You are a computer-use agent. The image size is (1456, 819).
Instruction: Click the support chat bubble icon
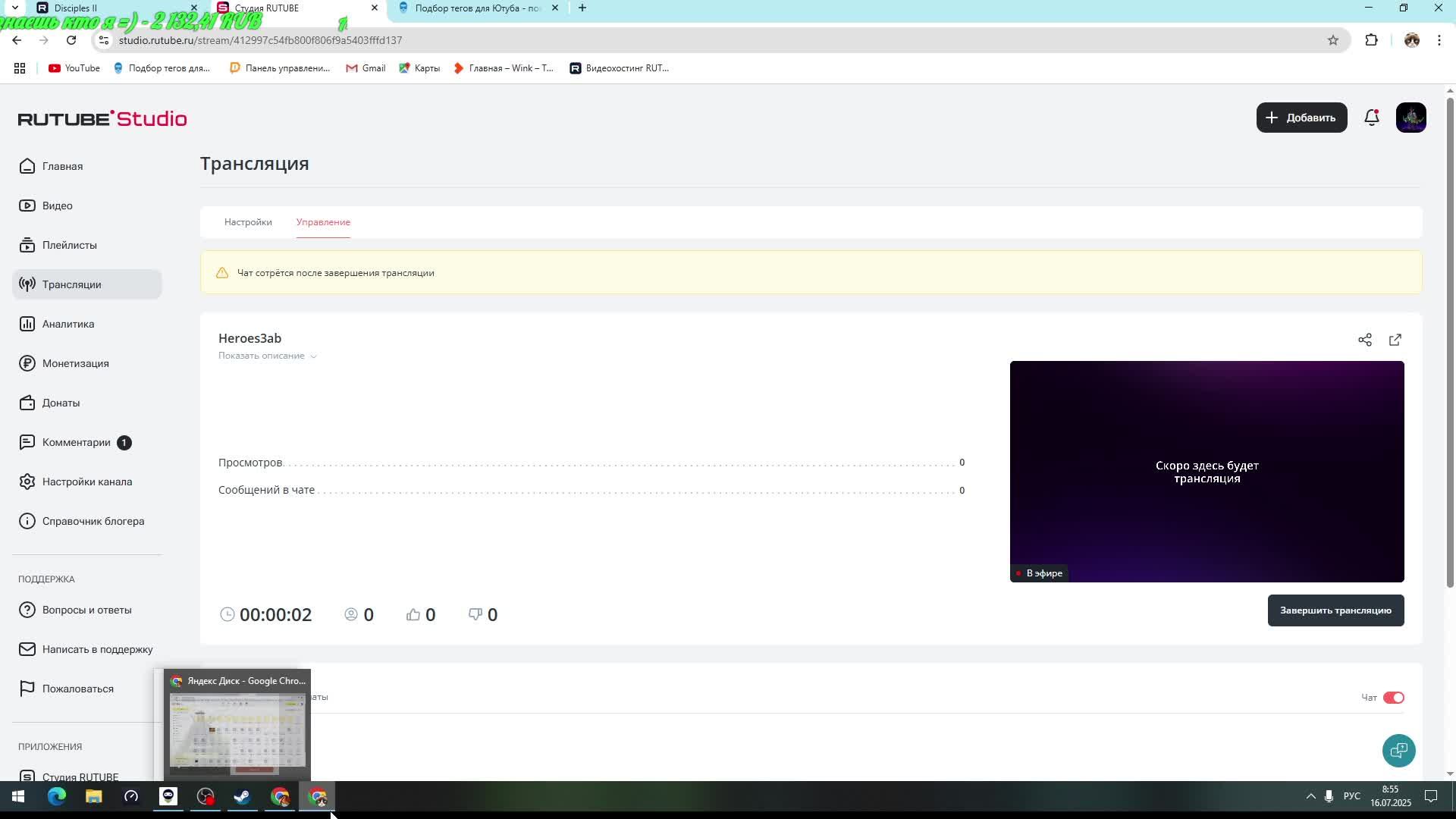(1398, 750)
